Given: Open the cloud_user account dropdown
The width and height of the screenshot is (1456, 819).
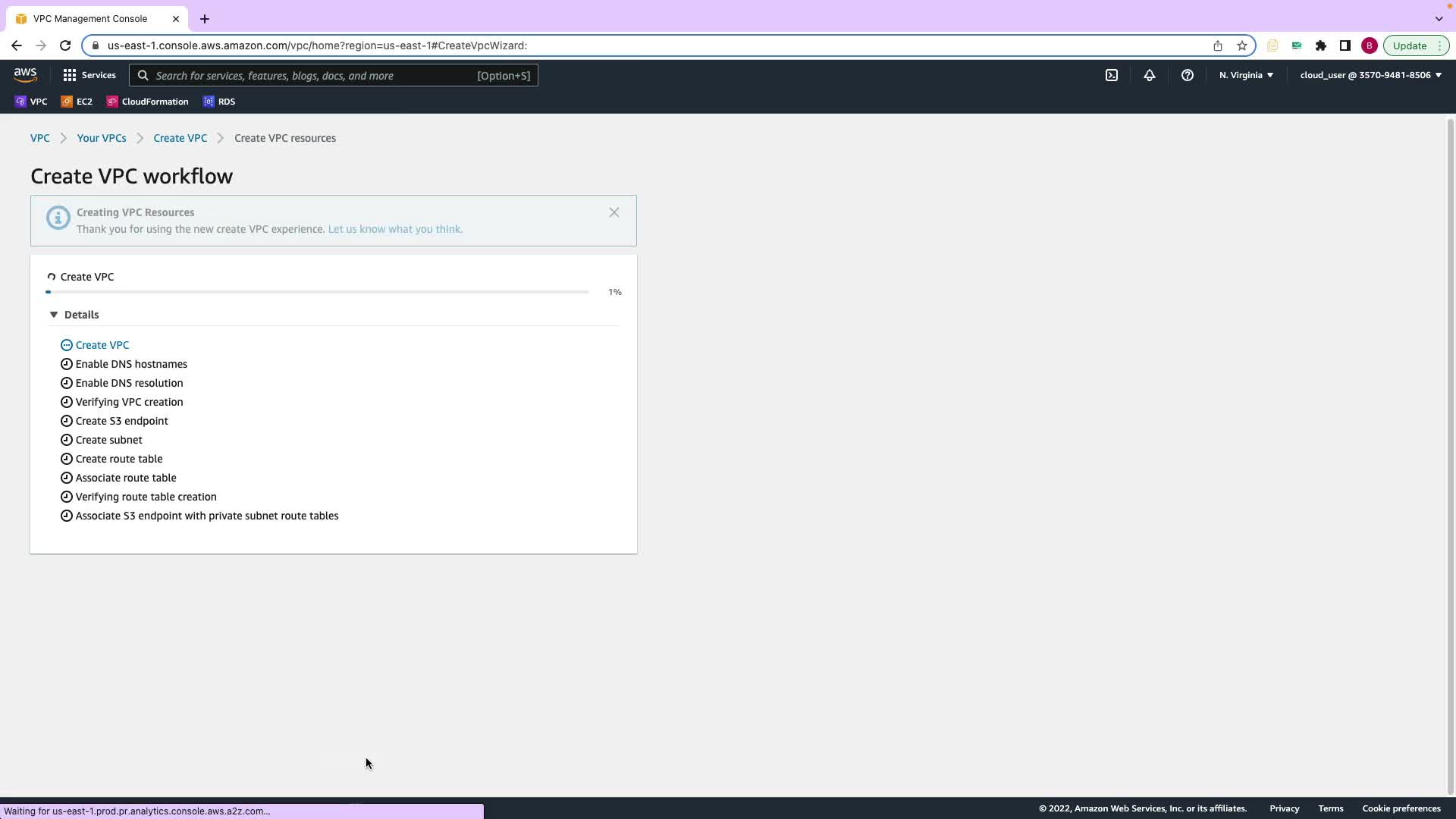Looking at the screenshot, I should 1370,75.
